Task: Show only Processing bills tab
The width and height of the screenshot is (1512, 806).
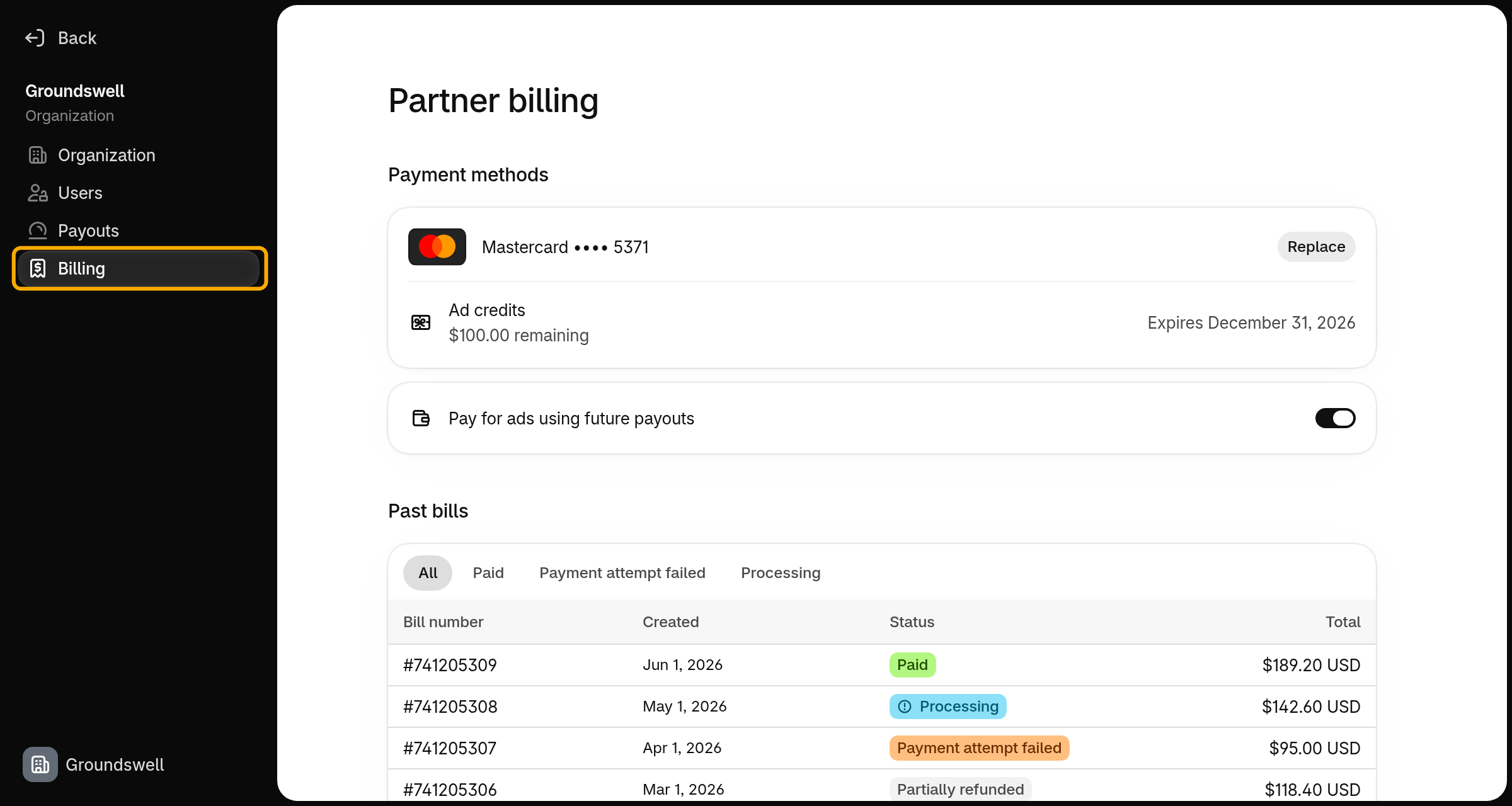Action: [781, 573]
